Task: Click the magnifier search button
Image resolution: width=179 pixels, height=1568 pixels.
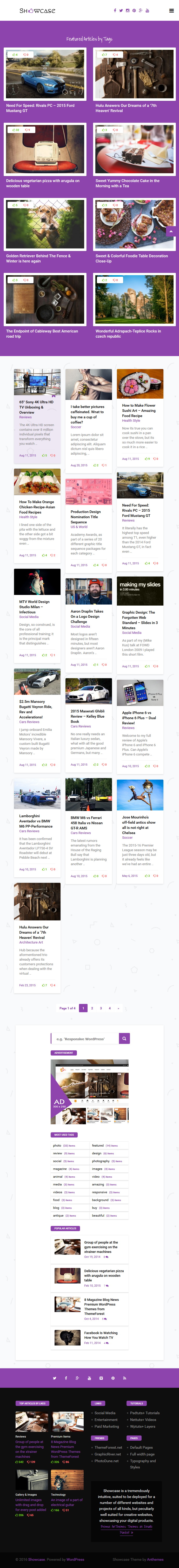Action: [x=124, y=1038]
